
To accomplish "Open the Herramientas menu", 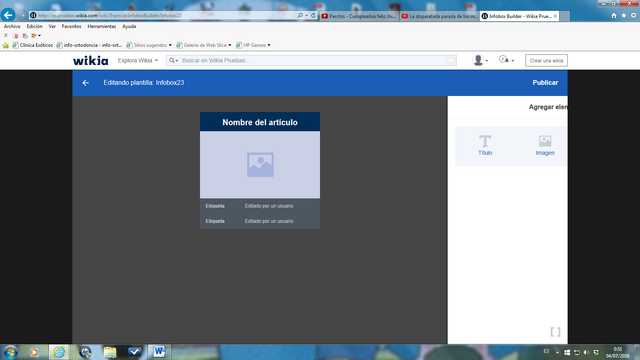I will [x=102, y=26].
